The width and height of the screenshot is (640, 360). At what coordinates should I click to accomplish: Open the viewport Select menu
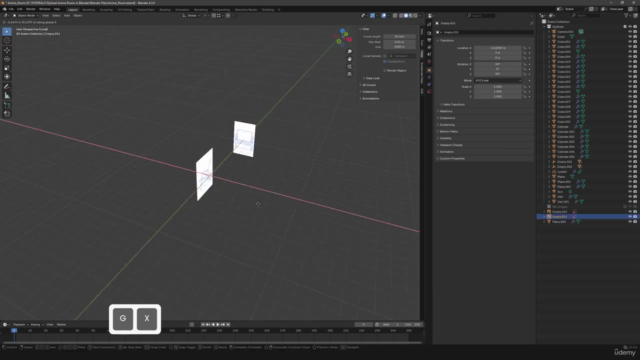click(x=56, y=16)
